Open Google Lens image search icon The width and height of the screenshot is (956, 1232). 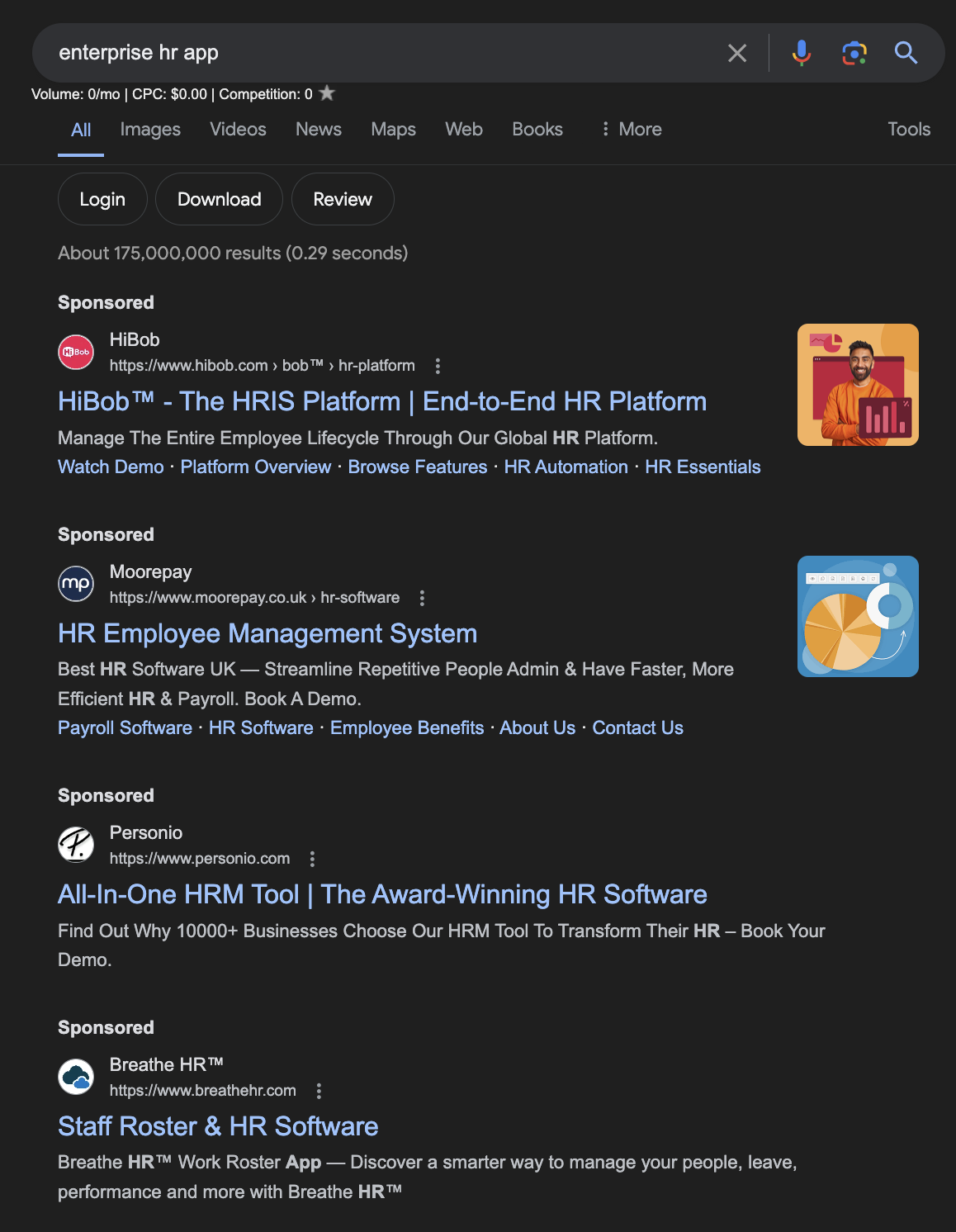[x=854, y=53]
